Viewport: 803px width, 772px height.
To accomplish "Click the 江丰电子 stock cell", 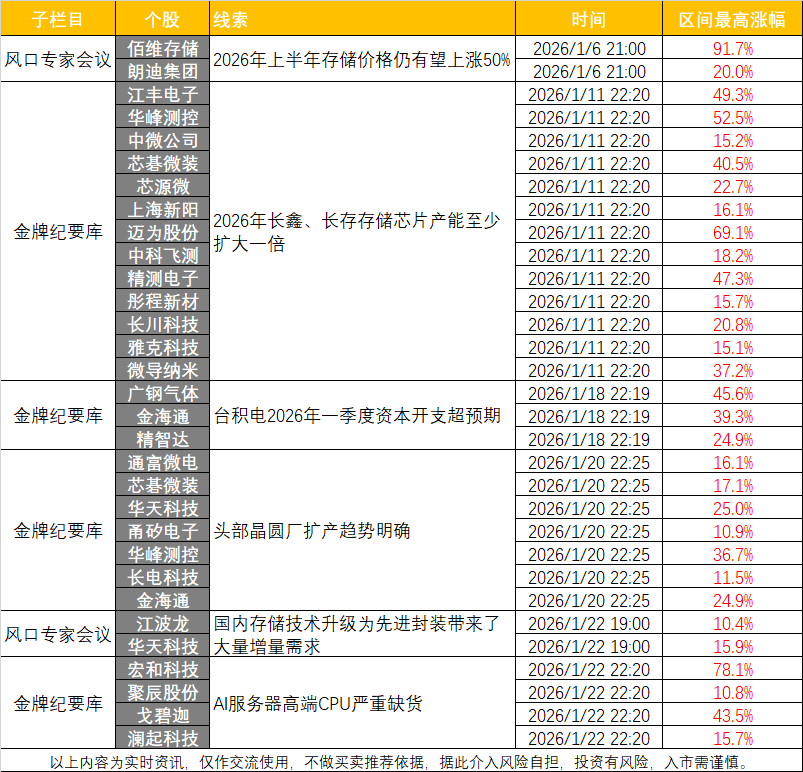I will (x=163, y=94).
